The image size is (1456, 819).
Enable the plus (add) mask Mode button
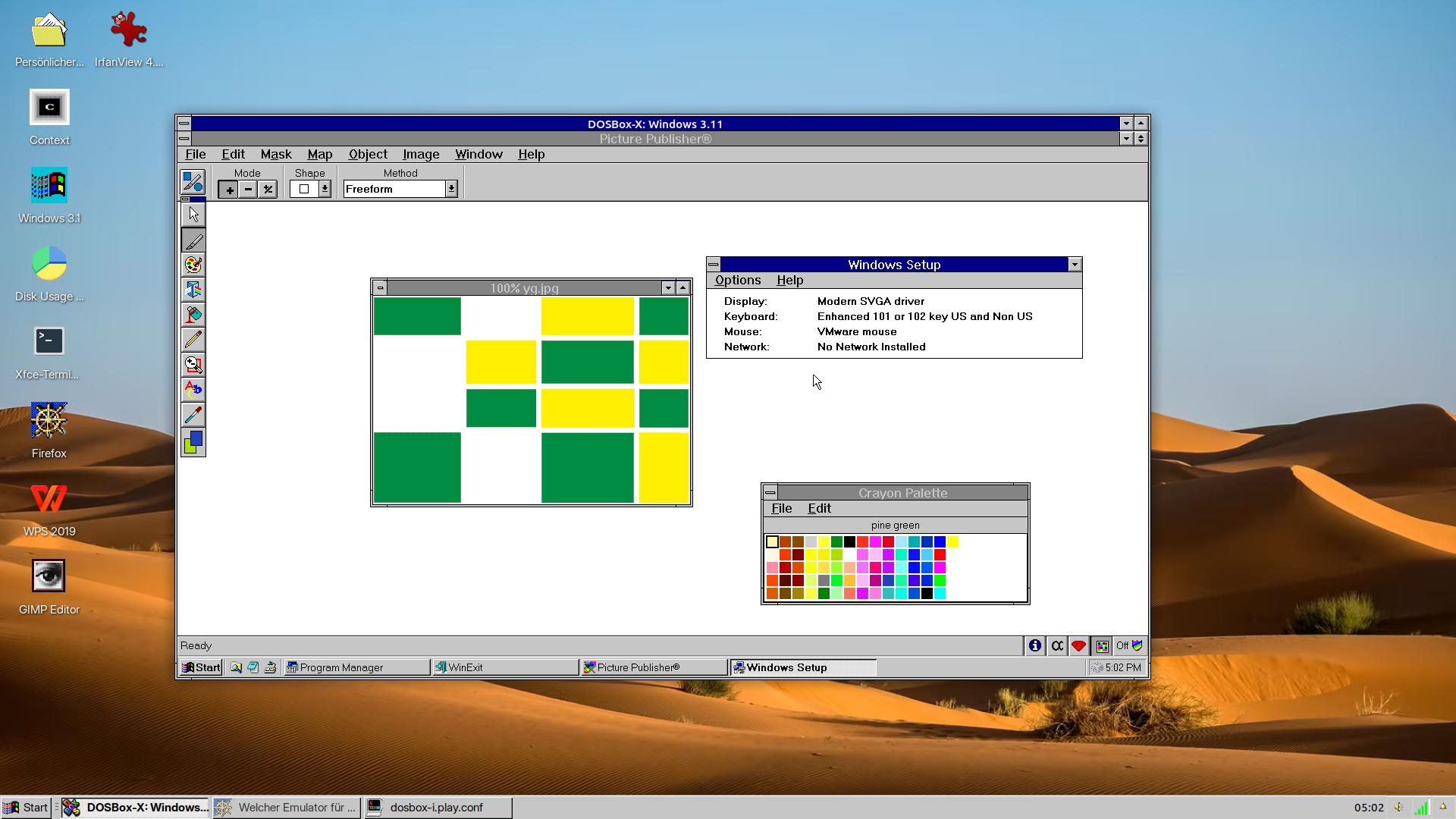pos(229,190)
